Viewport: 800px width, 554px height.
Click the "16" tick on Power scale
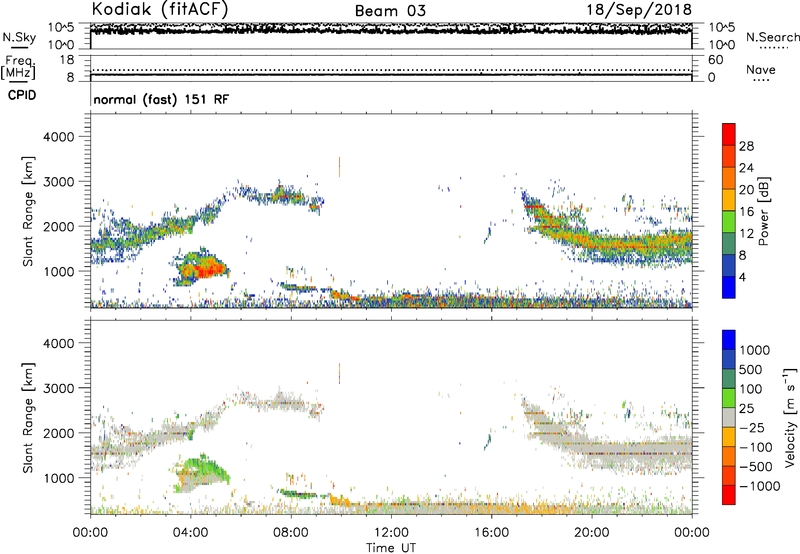tap(746, 212)
